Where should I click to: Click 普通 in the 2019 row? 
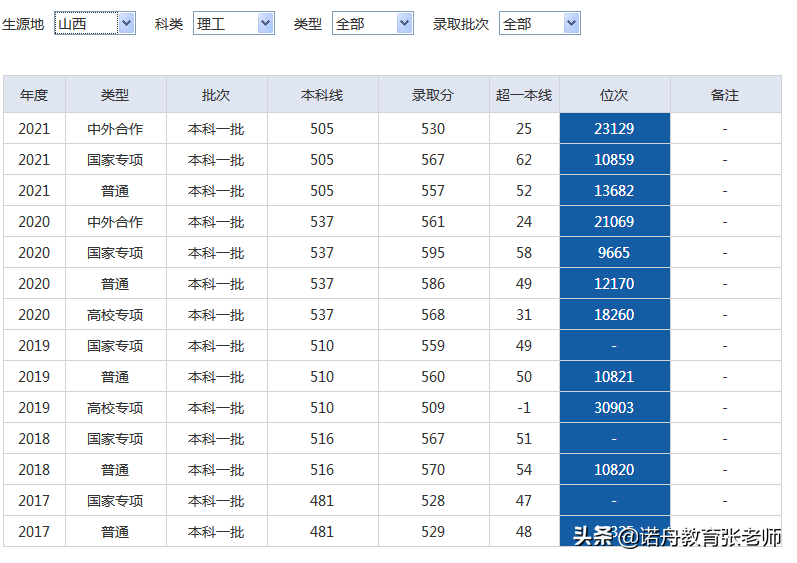tap(115, 377)
